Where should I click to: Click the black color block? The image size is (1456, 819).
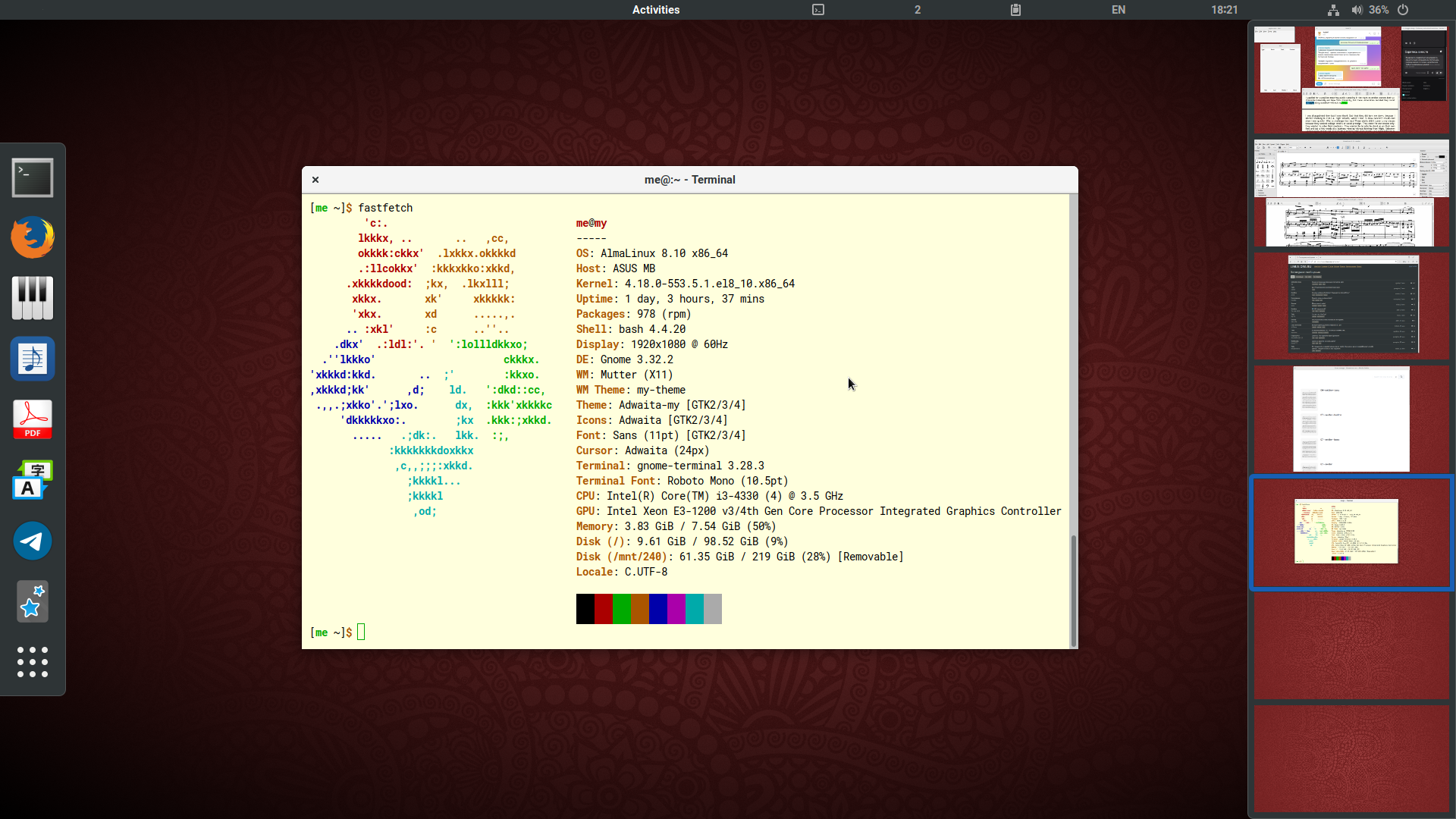click(585, 609)
